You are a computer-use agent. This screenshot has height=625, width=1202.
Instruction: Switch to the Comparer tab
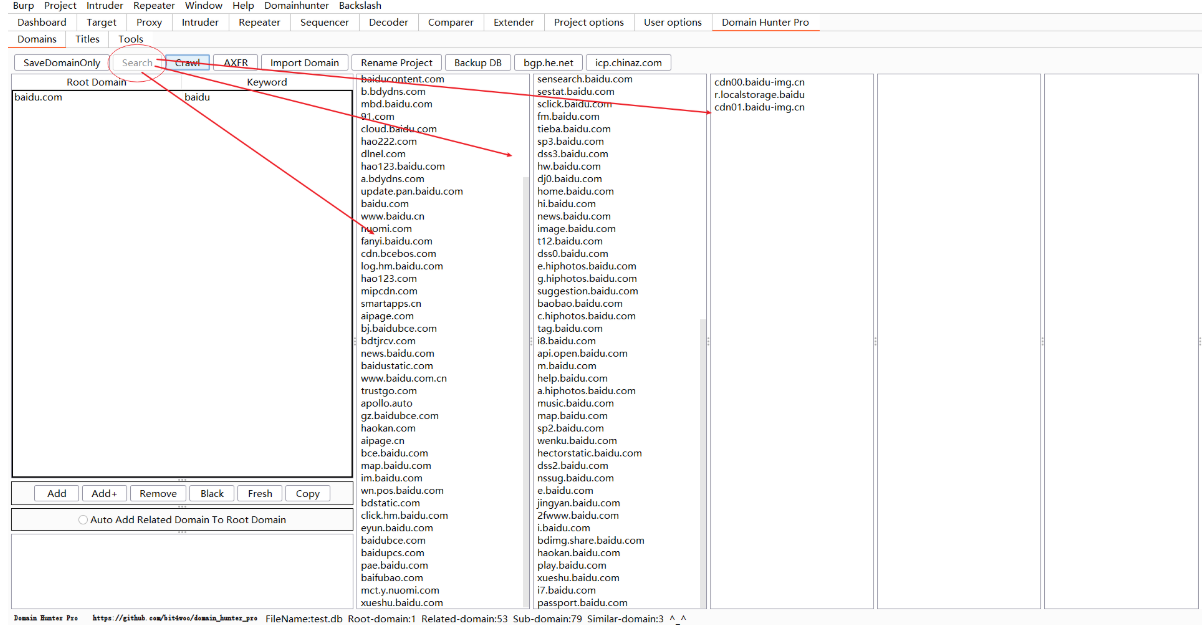tap(451, 22)
